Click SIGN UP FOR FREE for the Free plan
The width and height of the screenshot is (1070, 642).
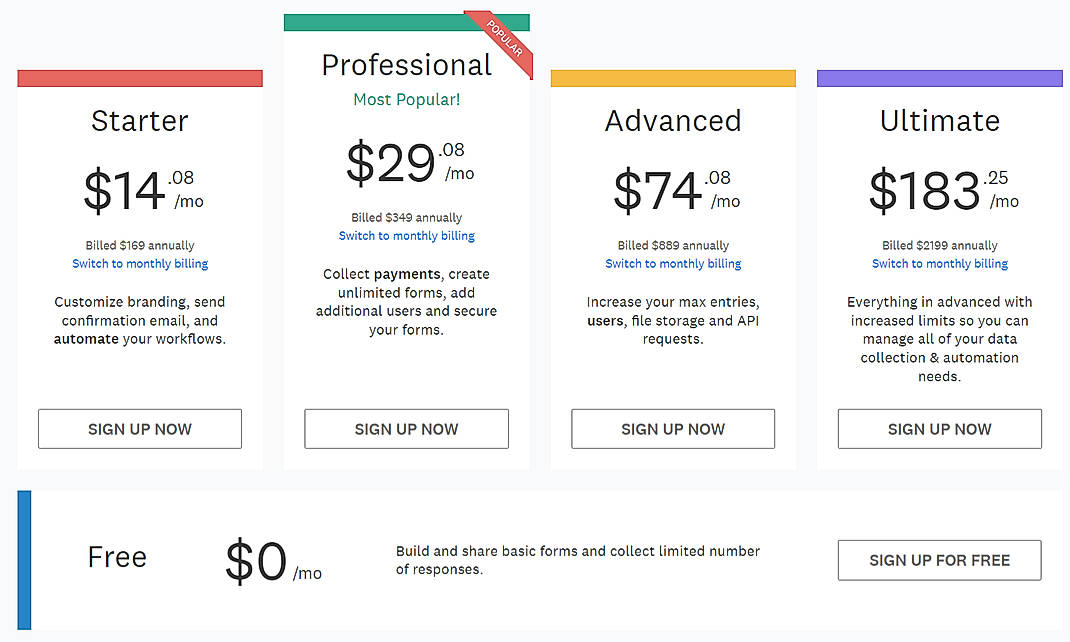[x=939, y=560]
